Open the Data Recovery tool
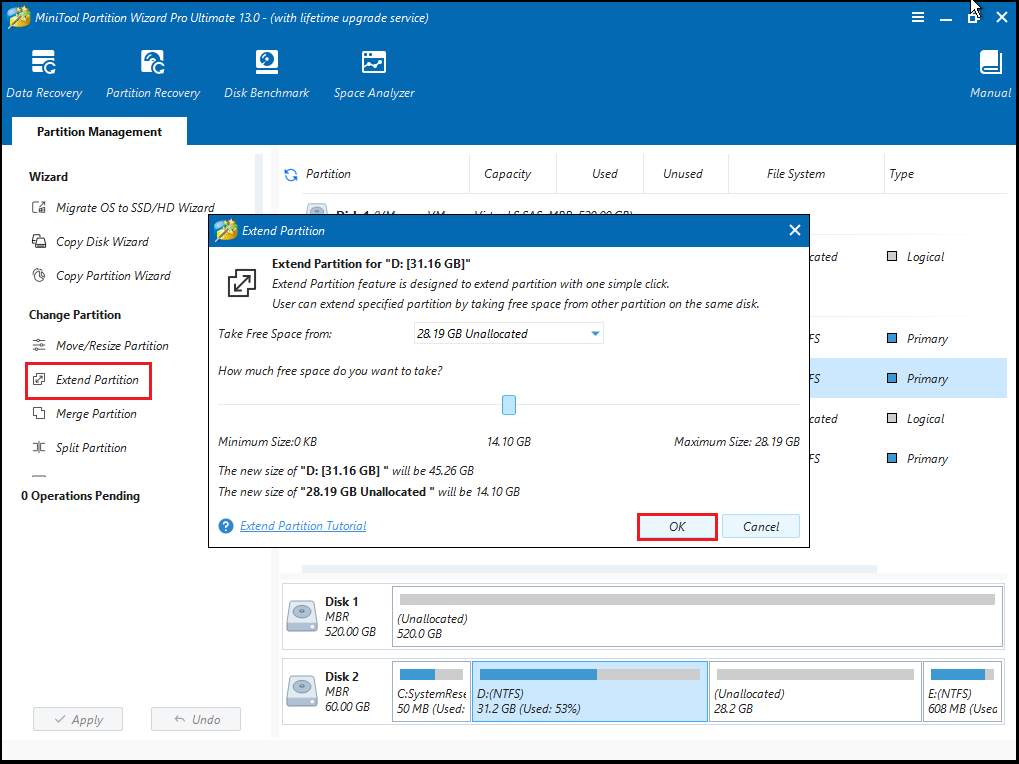The image size is (1019, 764). click(44, 75)
